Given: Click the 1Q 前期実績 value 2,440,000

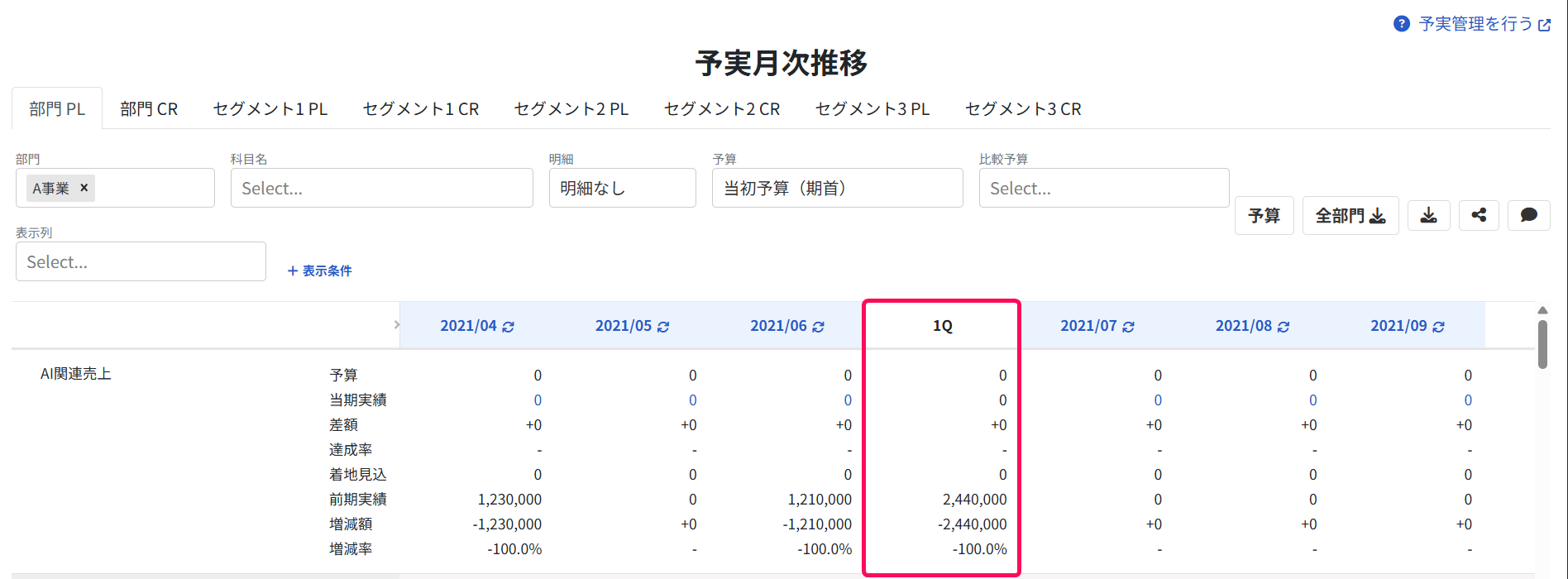Looking at the screenshot, I should click(975, 500).
